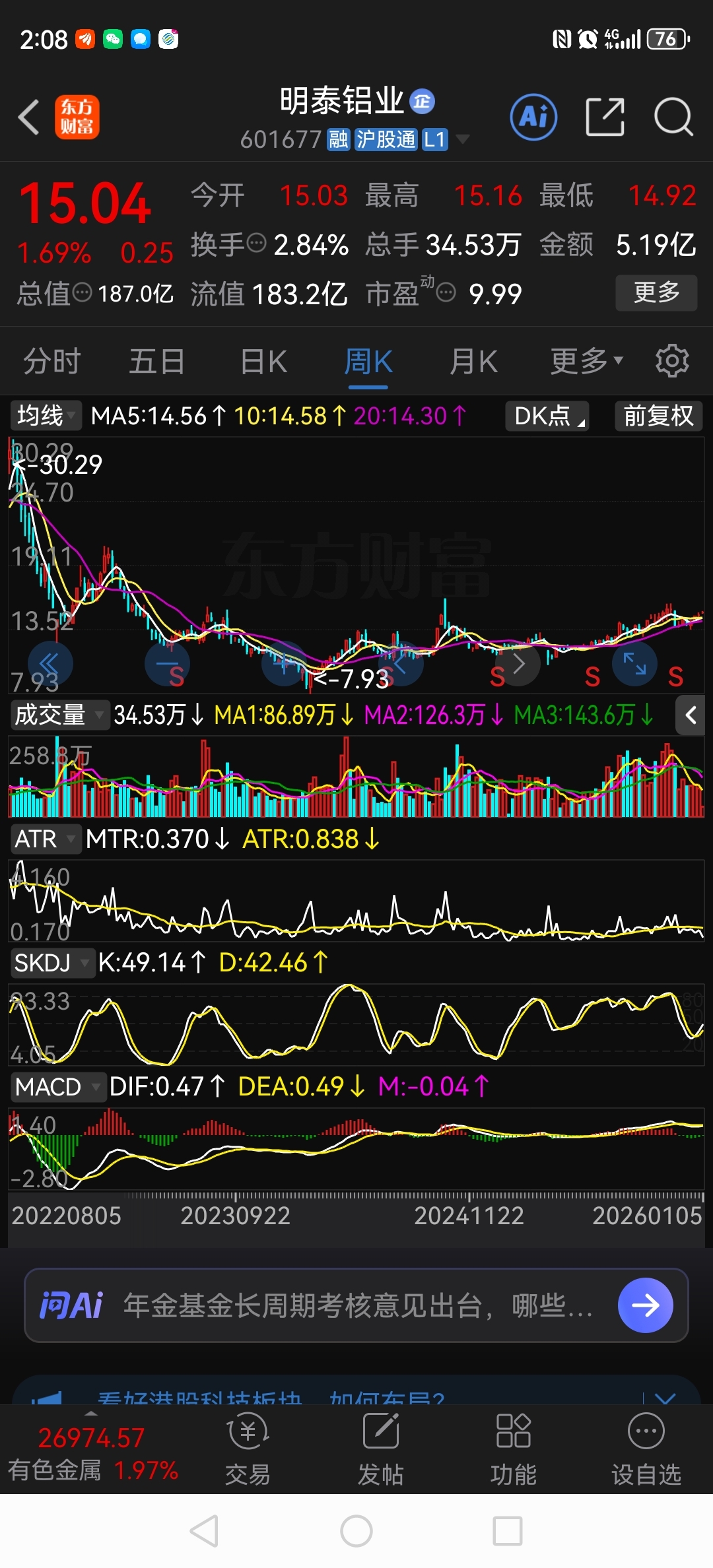Switch to the 分时 tab
The height and width of the screenshot is (1568, 713).
click(51, 362)
